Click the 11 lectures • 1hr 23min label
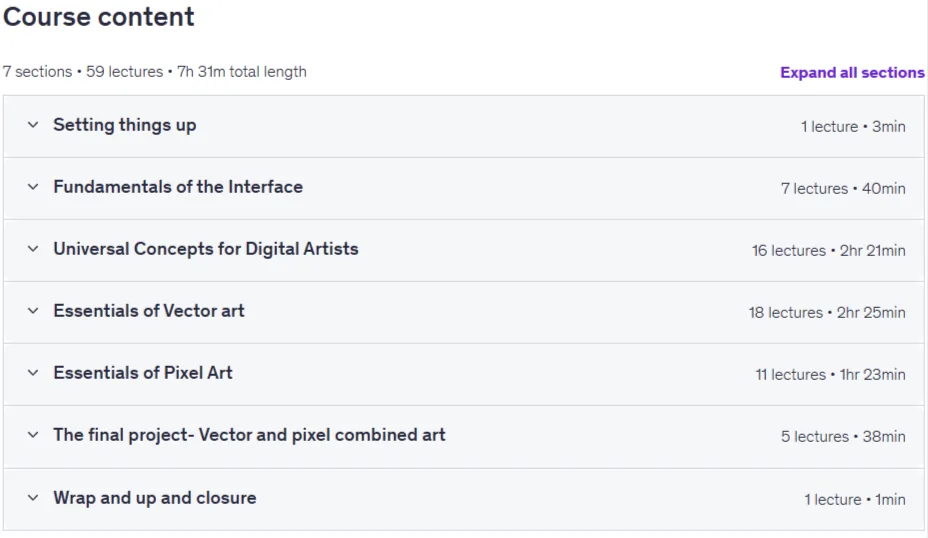The image size is (928, 538). [x=830, y=375]
